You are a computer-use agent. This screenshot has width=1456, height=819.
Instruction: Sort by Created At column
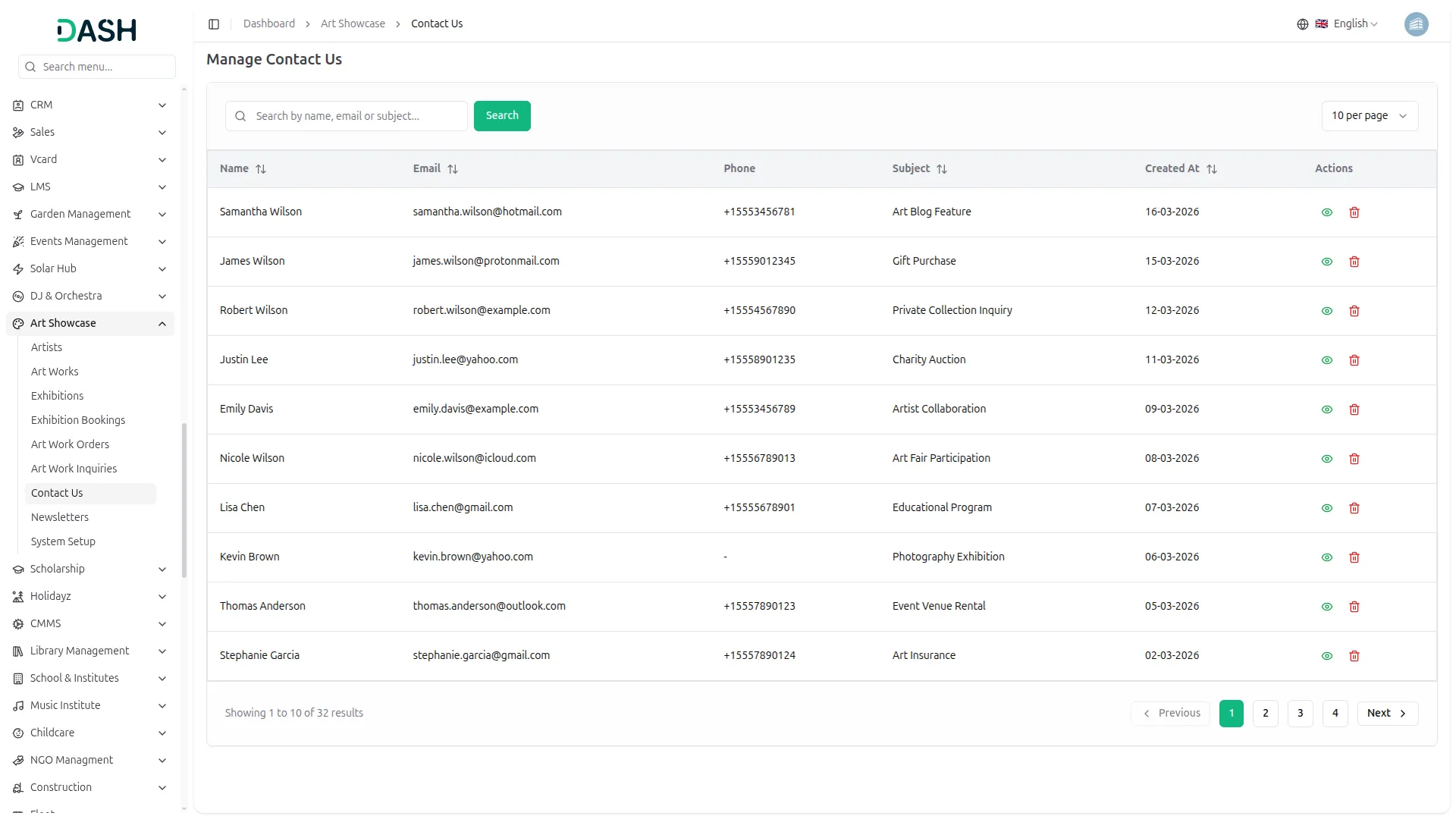[x=1212, y=169]
